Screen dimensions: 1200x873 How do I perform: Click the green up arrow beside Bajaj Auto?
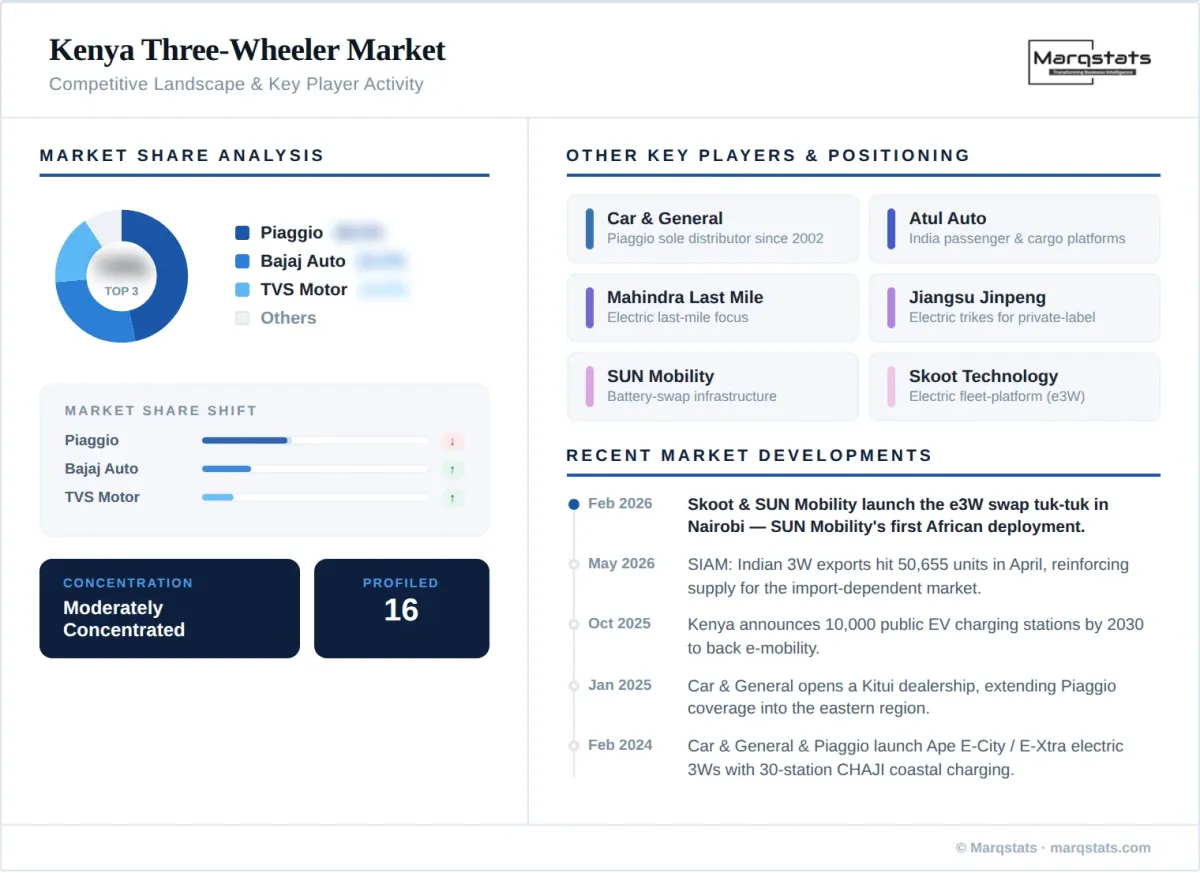click(452, 469)
